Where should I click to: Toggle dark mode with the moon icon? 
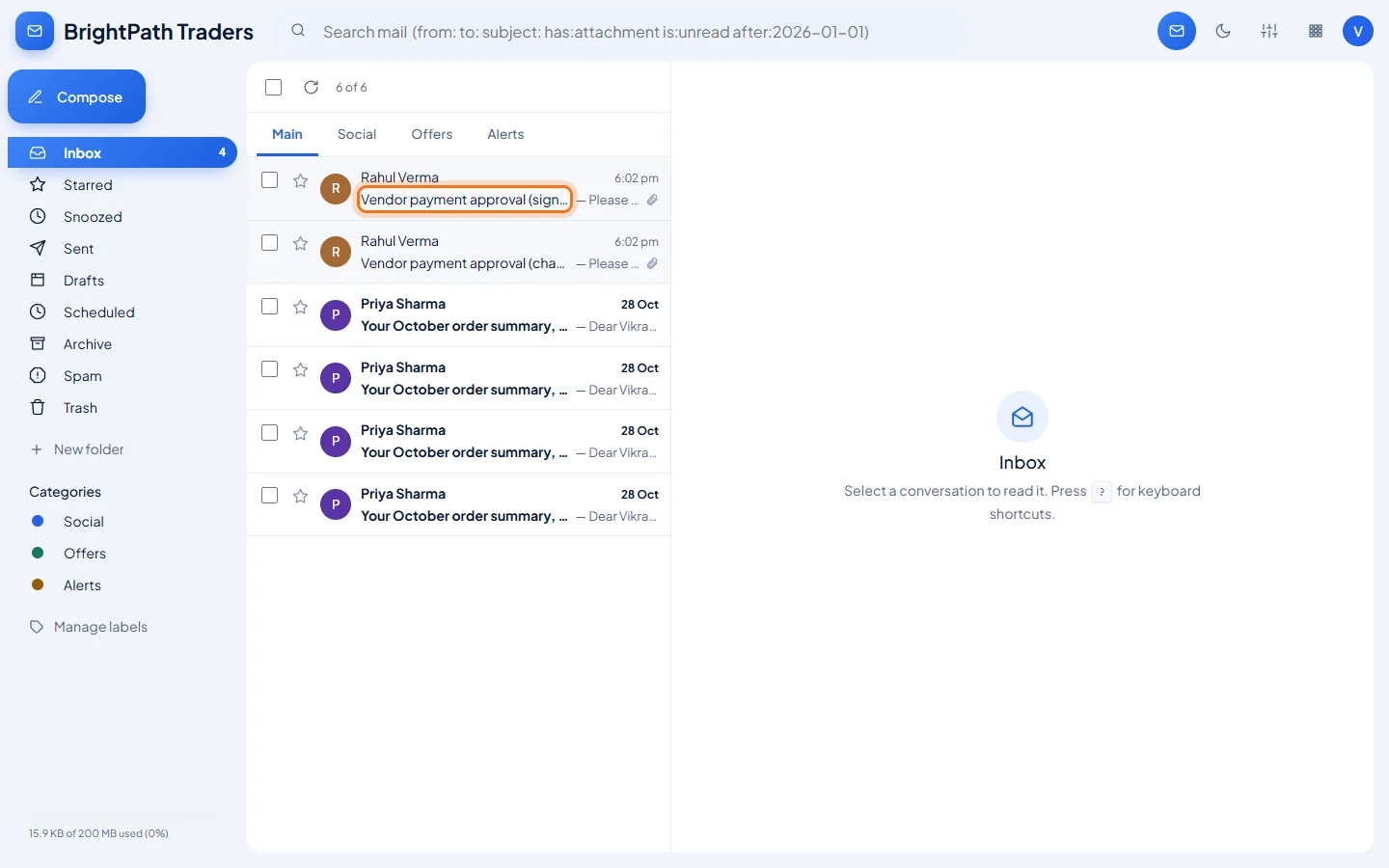coord(1223,31)
